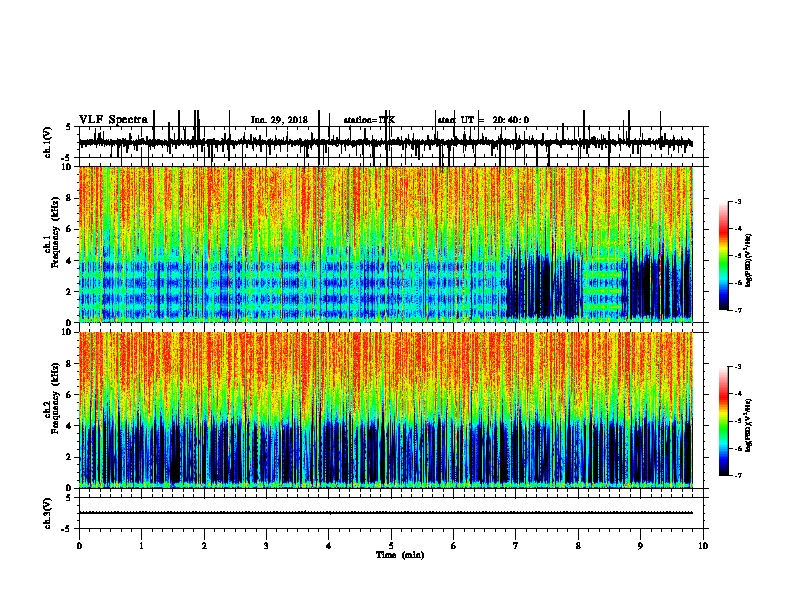Click the time axis tick label "7"
792x612 pixels.
[x=516, y=546]
